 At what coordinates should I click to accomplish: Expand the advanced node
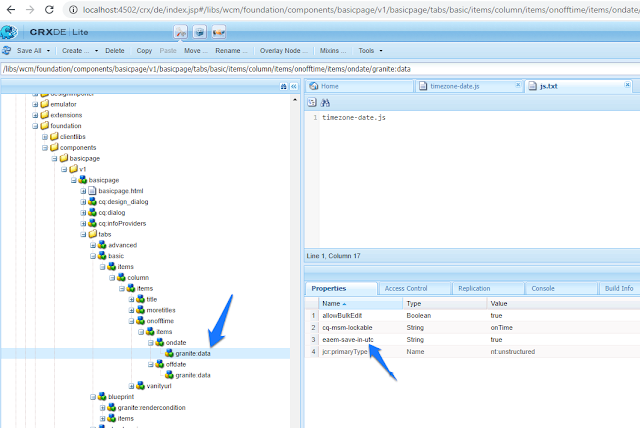pyautogui.click(x=93, y=245)
